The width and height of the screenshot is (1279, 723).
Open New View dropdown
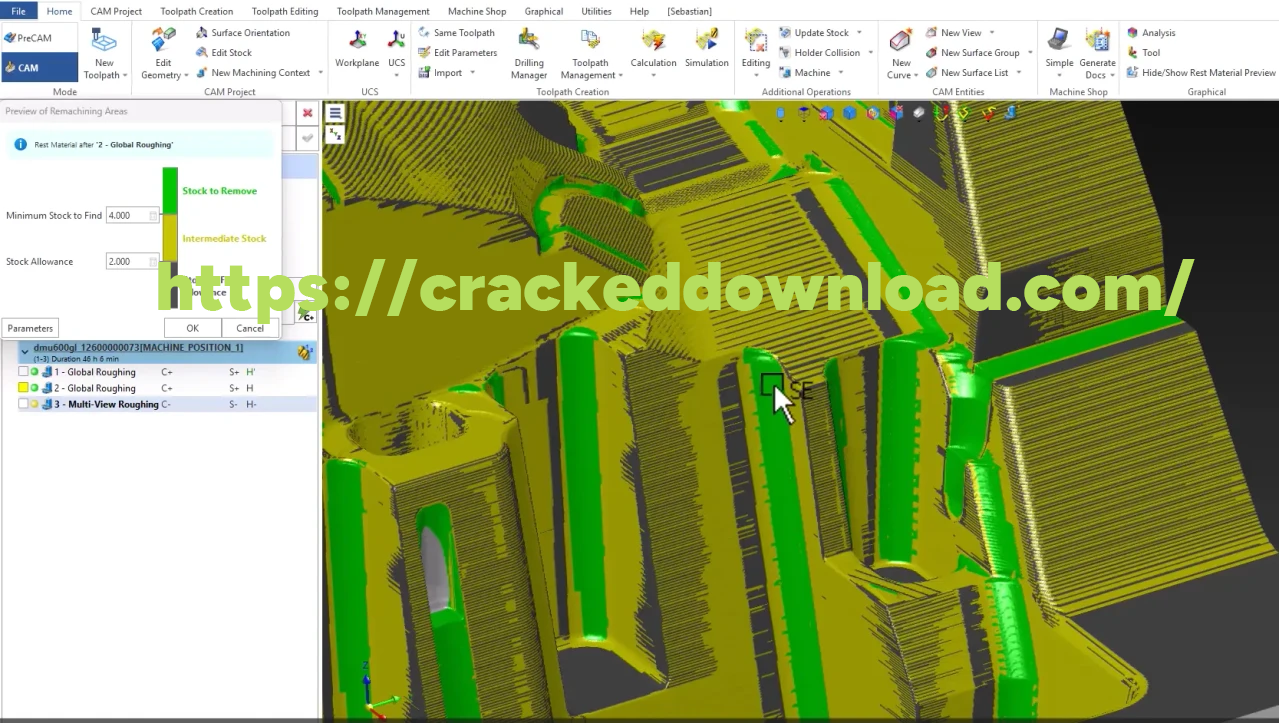(x=992, y=33)
